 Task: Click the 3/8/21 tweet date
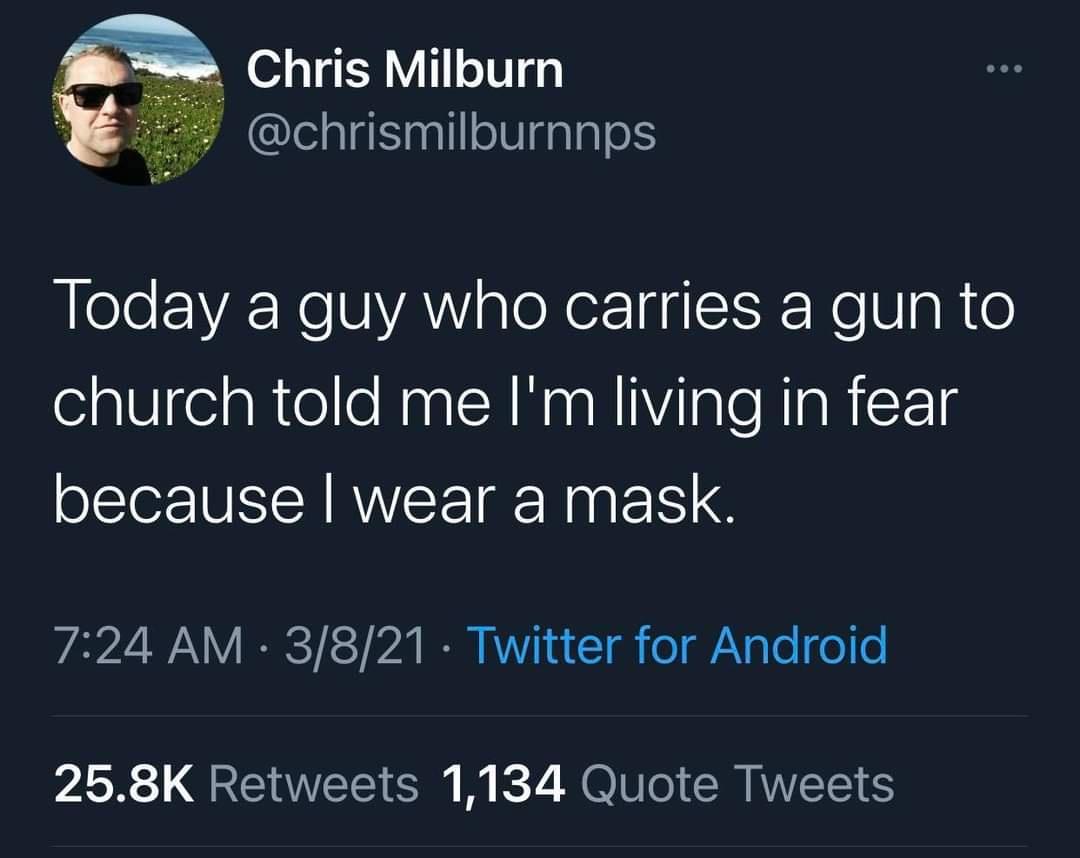(x=355, y=646)
